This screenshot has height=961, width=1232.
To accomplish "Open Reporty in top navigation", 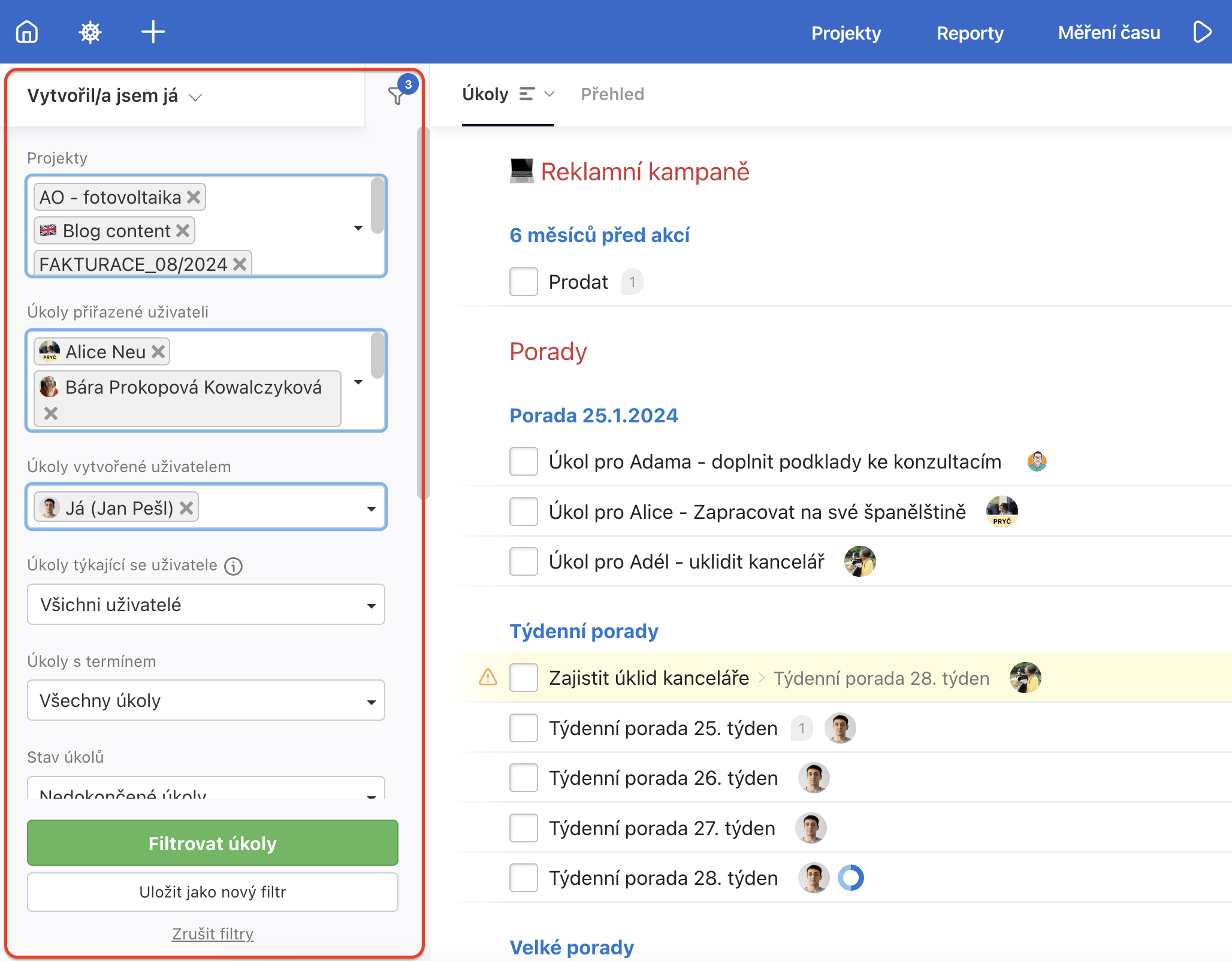I will point(970,33).
